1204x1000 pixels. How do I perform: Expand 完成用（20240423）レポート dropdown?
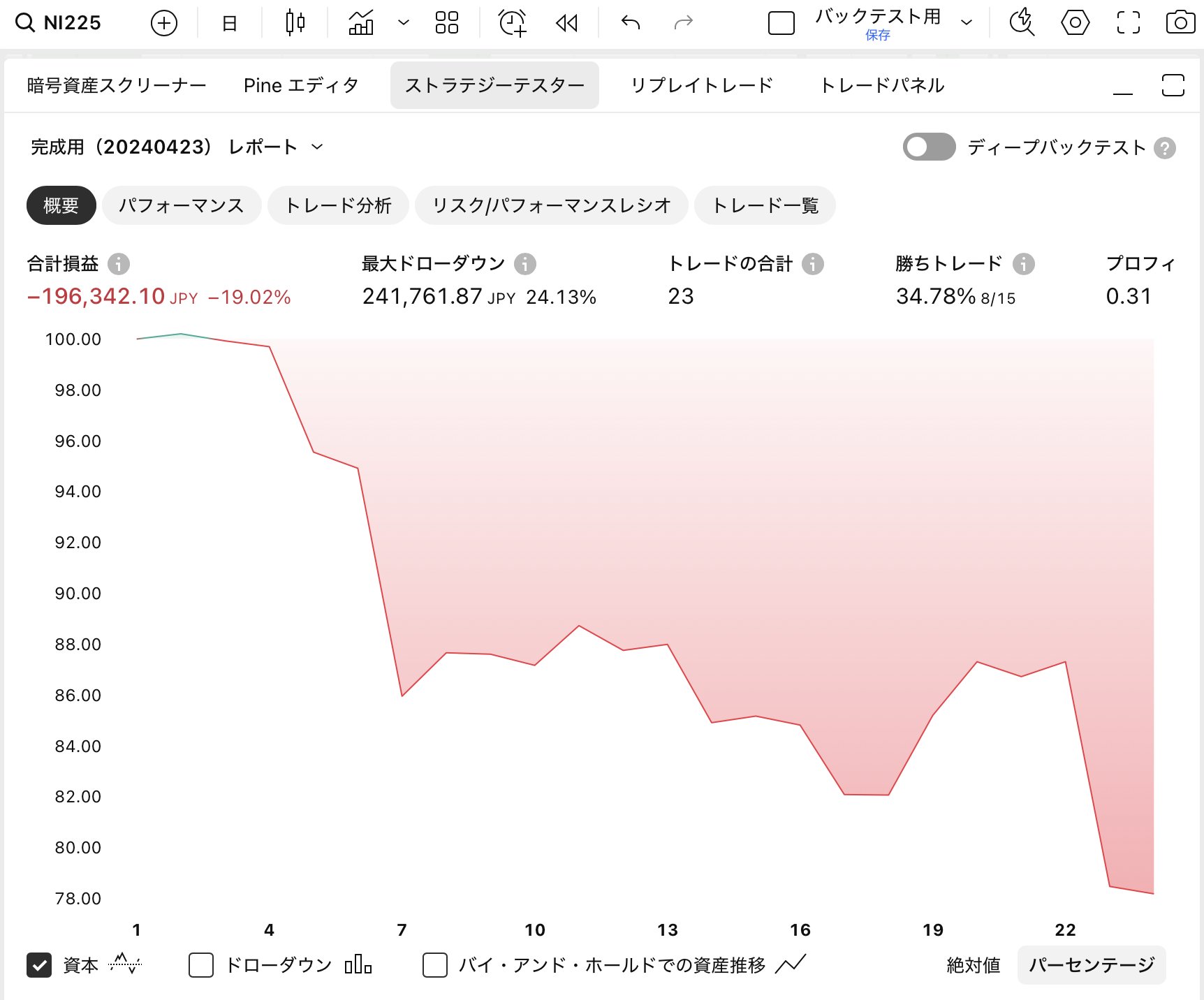coord(177,147)
